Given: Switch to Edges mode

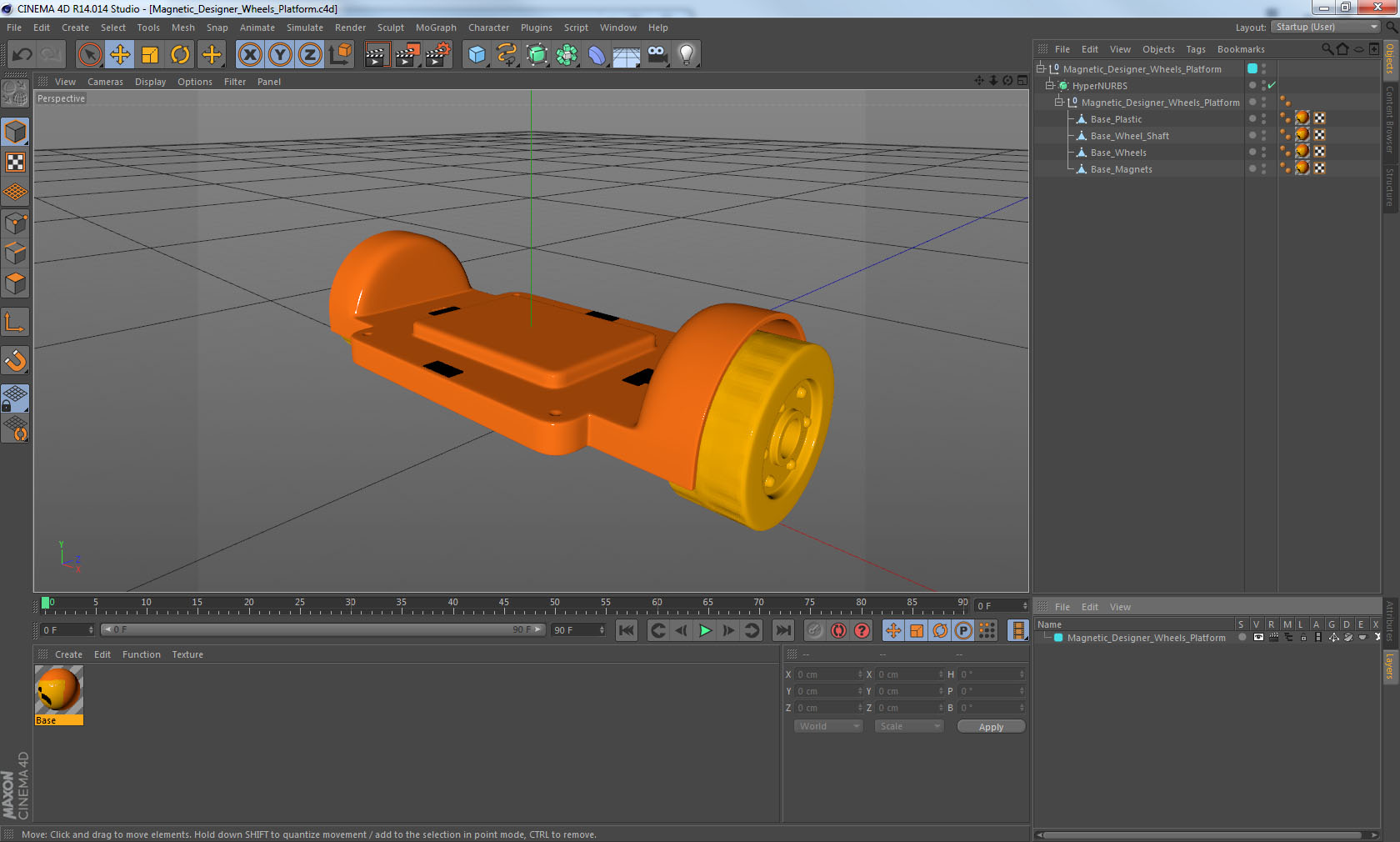Looking at the screenshot, I should tap(16, 253).
